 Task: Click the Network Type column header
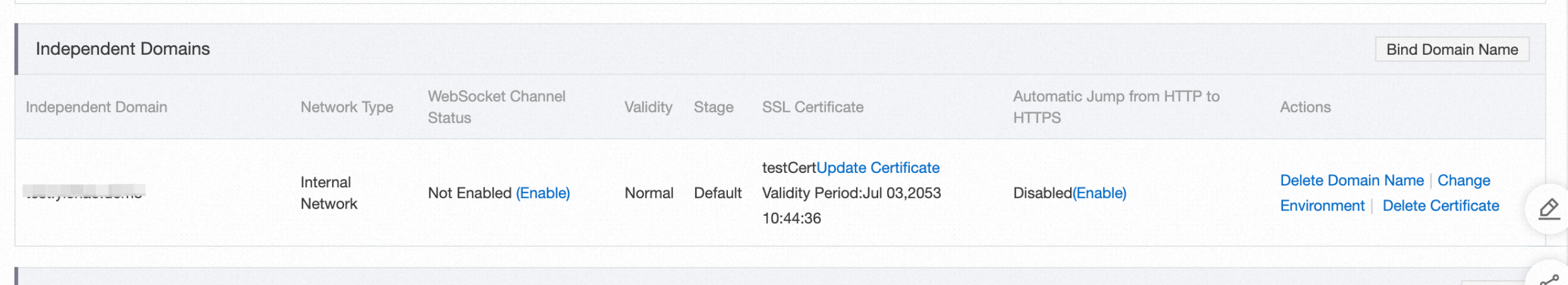(346, 107)
